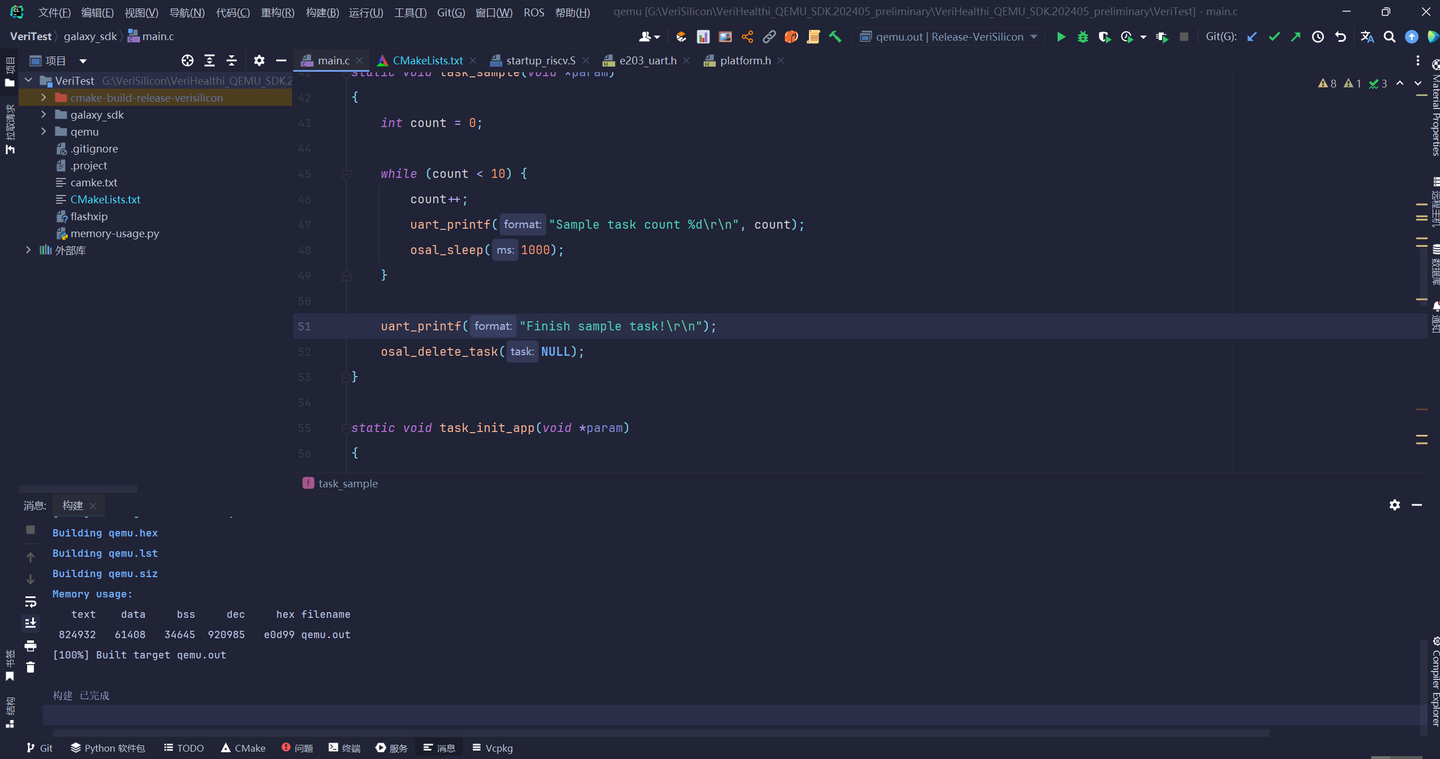Image resolution: width=1440 pixels, height=759 pixels.
Task: Click task_sample breadcrumb below editor
Action: pos(340,483)
